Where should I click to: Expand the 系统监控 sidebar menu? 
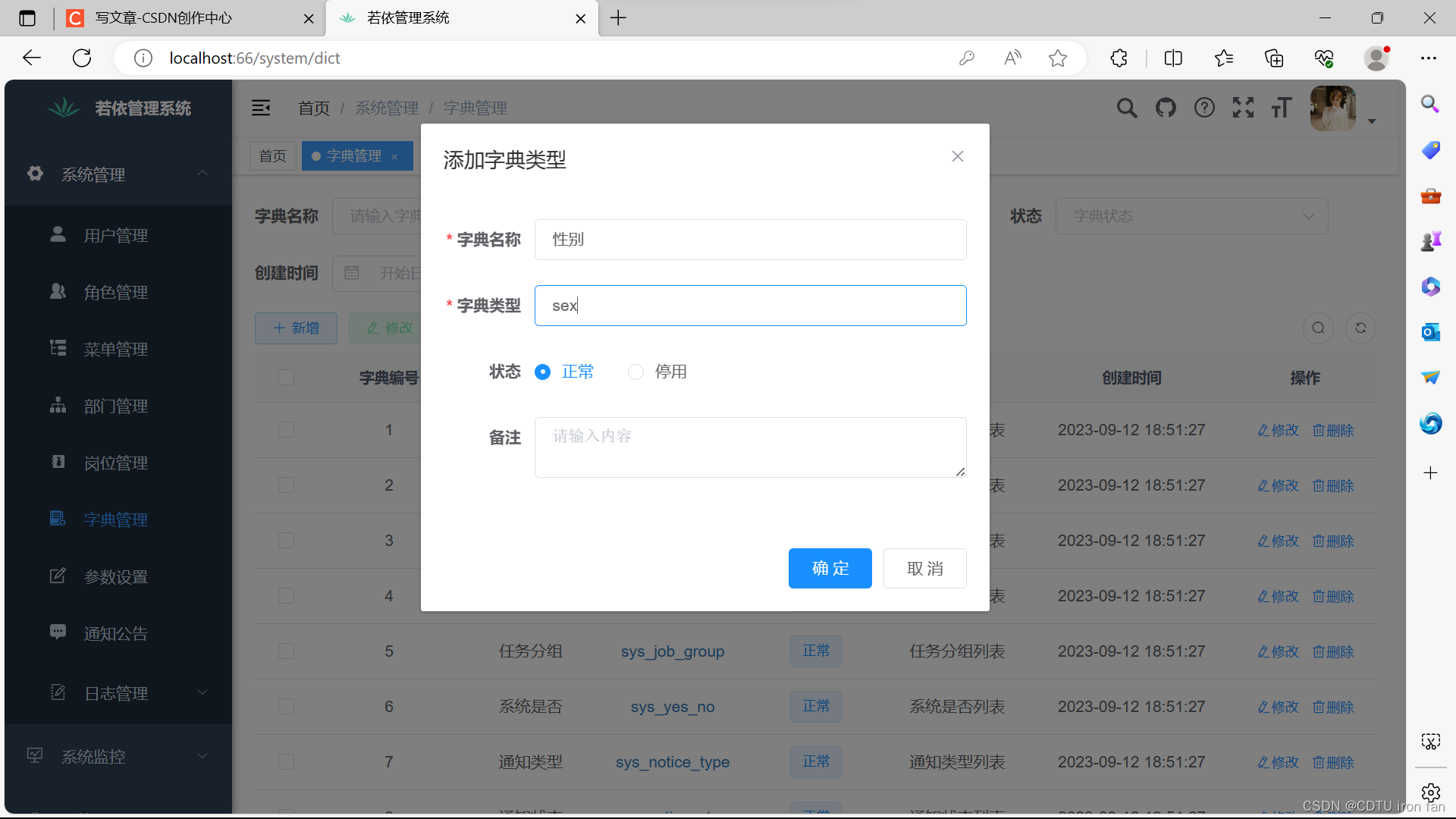[118, 756]
